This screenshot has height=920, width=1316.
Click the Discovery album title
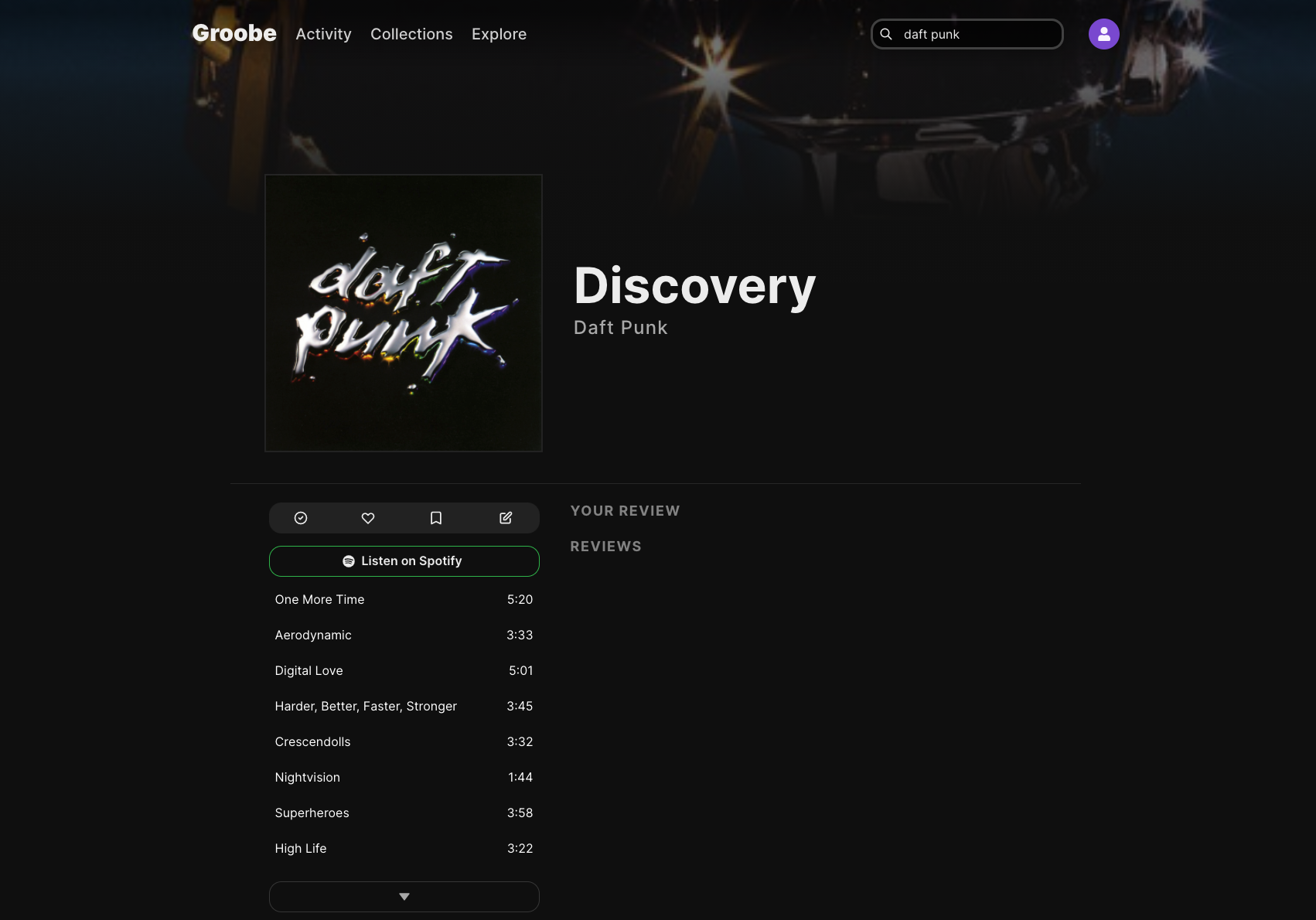(694, 286)
